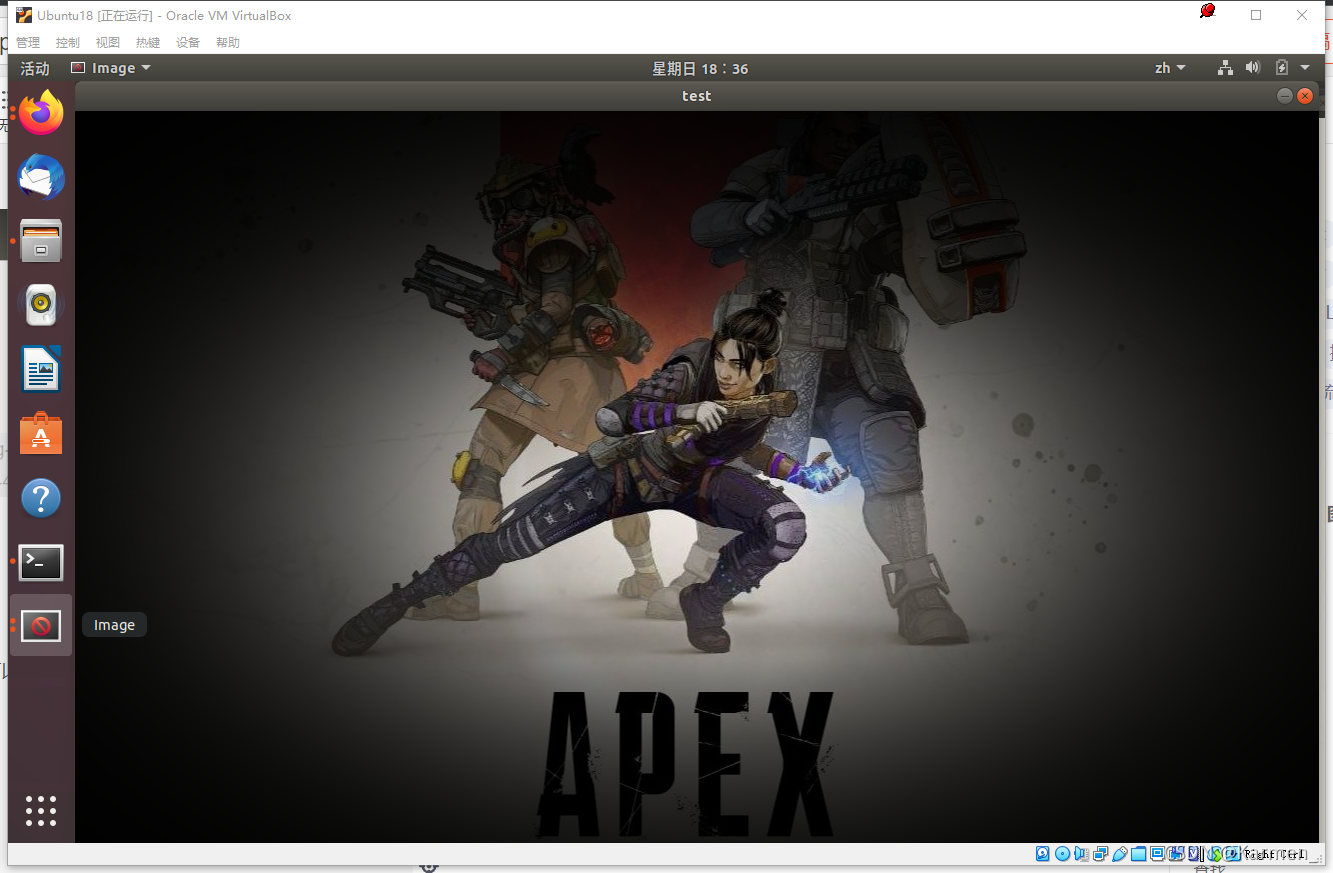Expand the Image app menu in the top bar
Viewport: 1333px width, 873px height.
[x=111, y=68]
